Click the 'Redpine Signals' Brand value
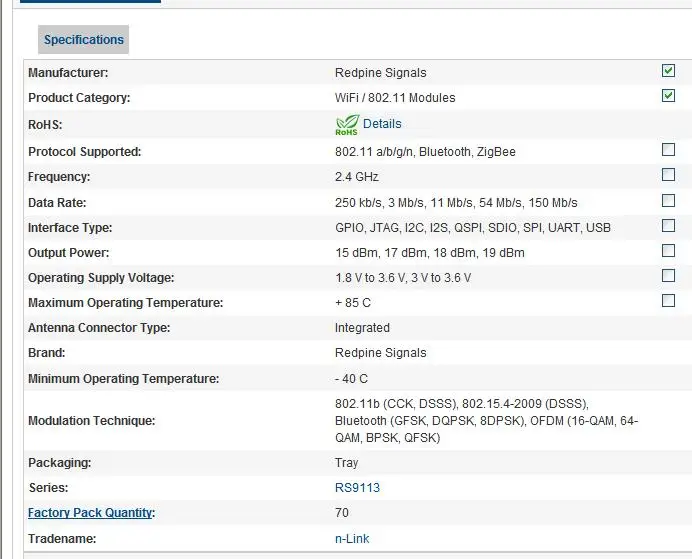Screen dimensions: 692x559 [380, 353]
